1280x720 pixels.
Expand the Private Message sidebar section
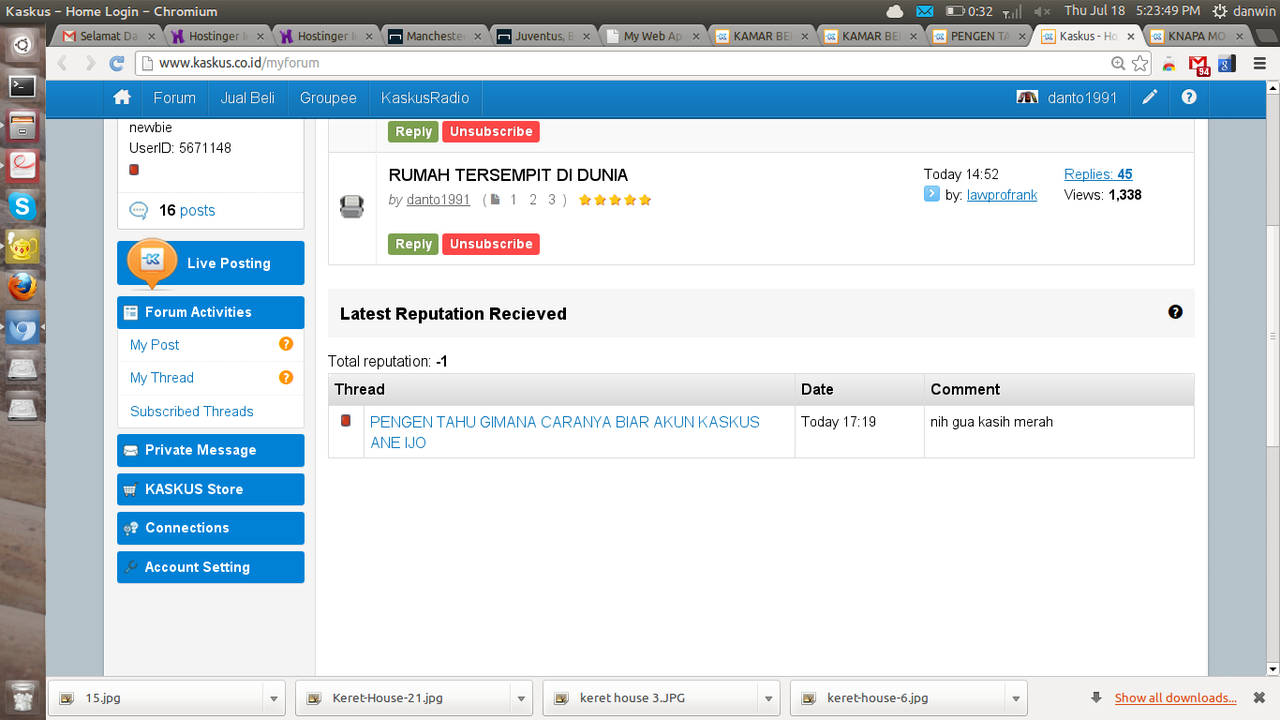pyautogui.click(x=210, y=450)
